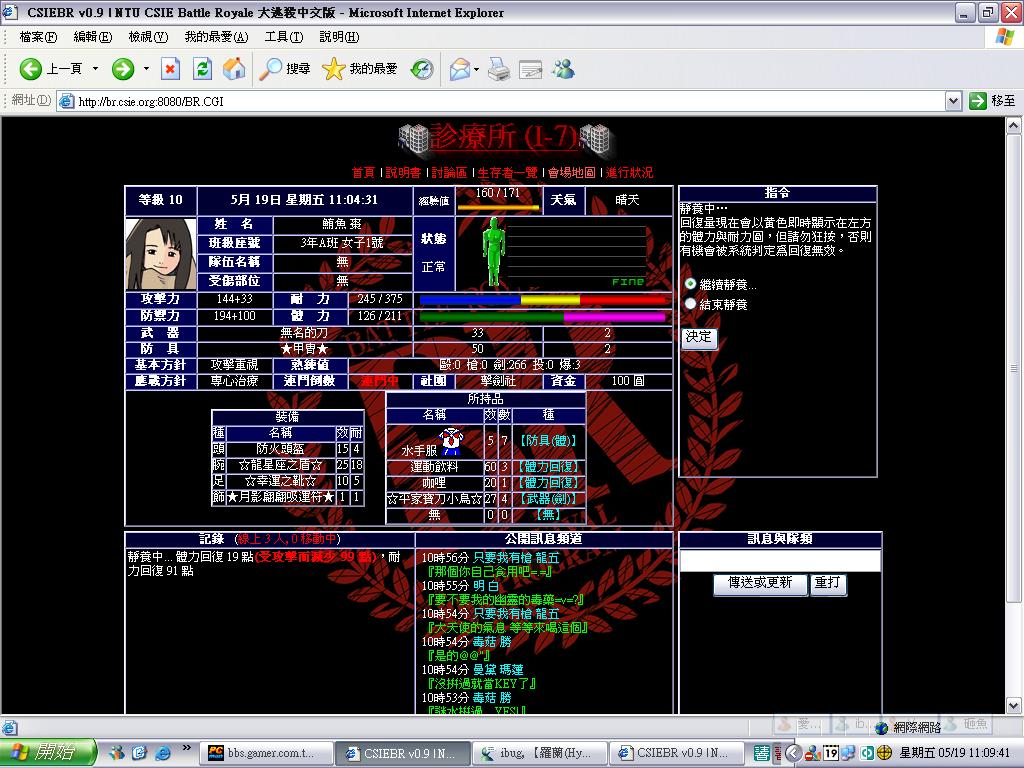Click the yellow globe tray icon
Viewport: 1024px width, 768px height.
(x=884, y=753)
